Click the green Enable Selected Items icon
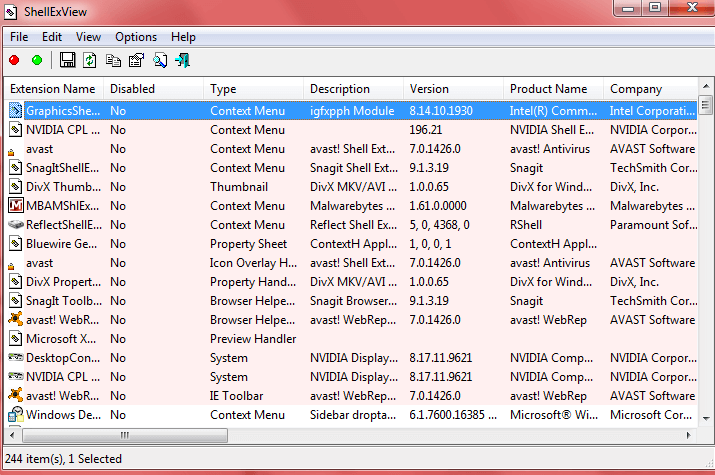 (x=37, y=60)
